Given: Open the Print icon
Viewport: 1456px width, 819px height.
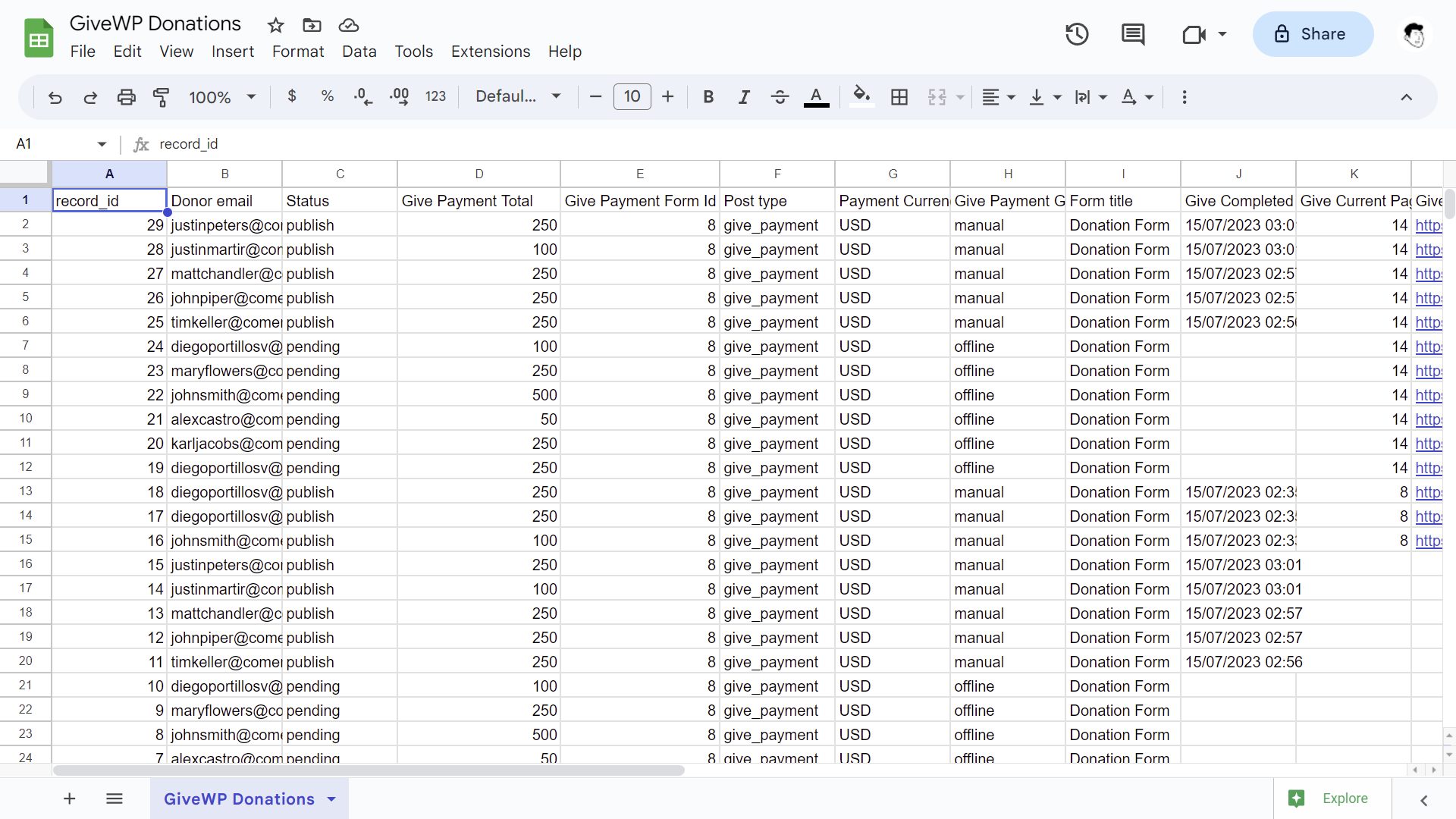Looking at the screenshot, I should (x=126, y=97).
